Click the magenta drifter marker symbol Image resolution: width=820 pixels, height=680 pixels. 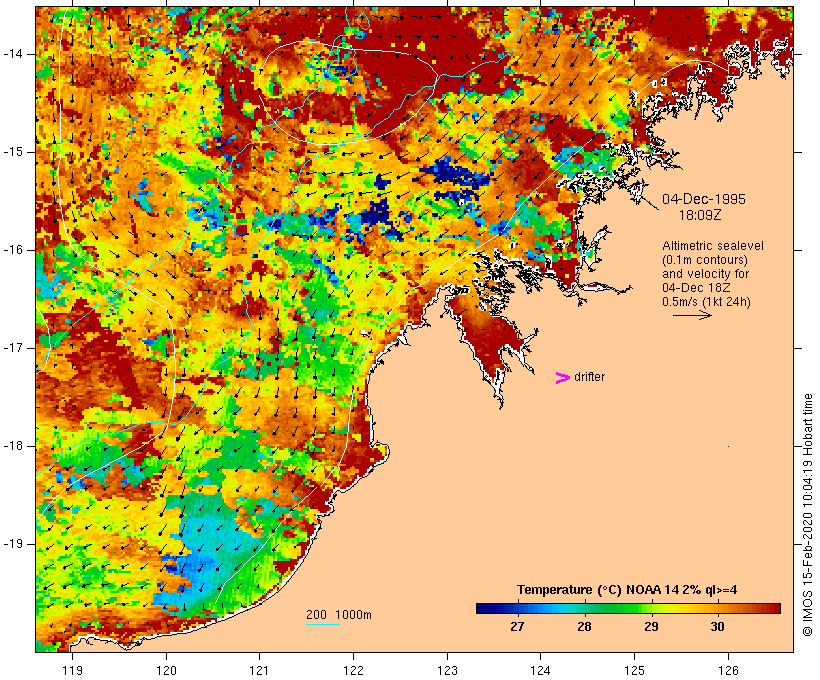point(563,378)
